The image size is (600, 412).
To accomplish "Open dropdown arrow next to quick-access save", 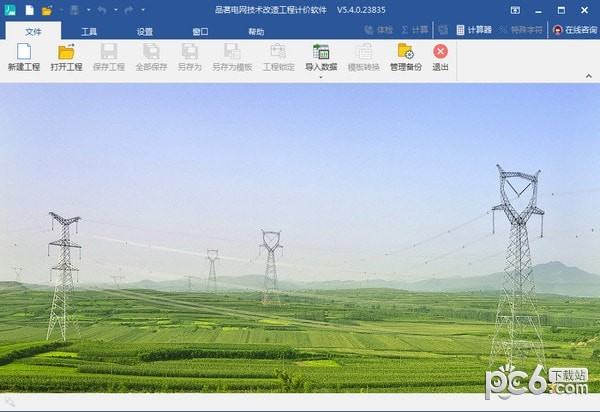I will (88, 10).
